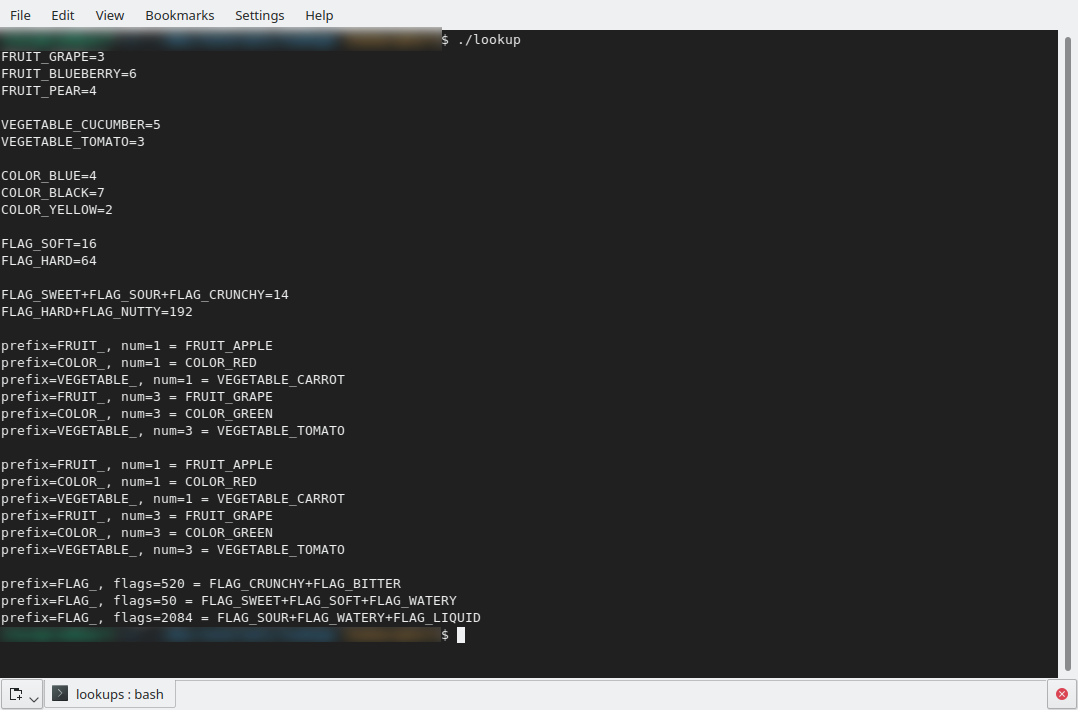Open the File menu
The image size is (1078, 710).
tap(20, 15)
